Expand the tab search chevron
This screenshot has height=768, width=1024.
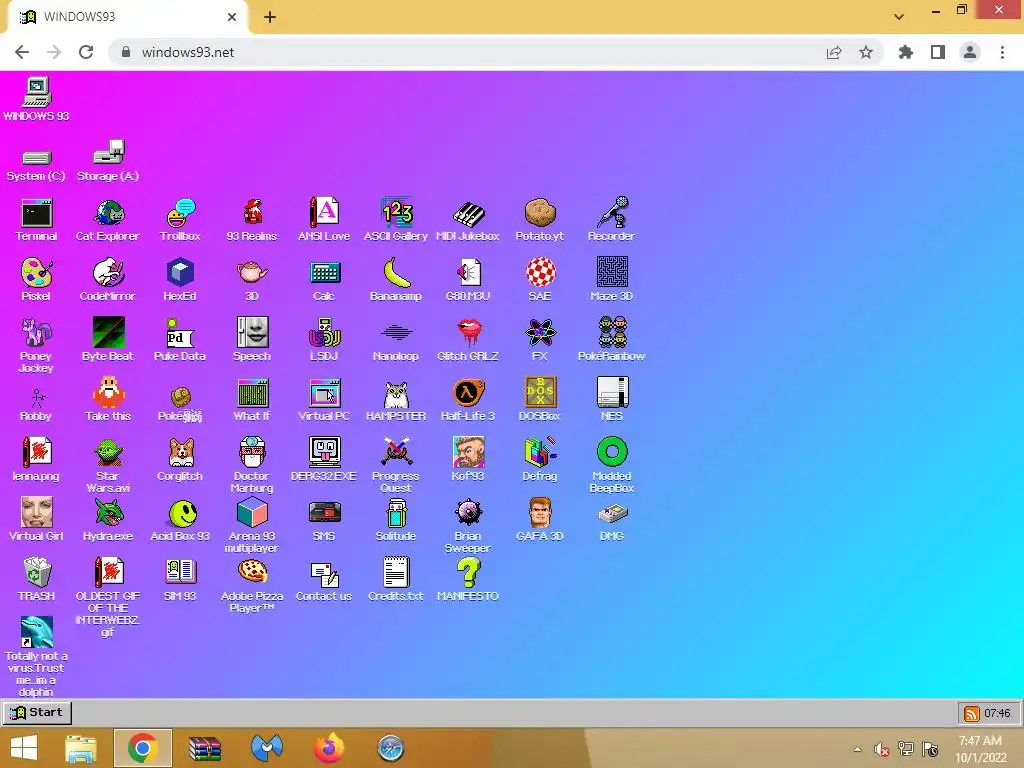click(x=899, y=17)
